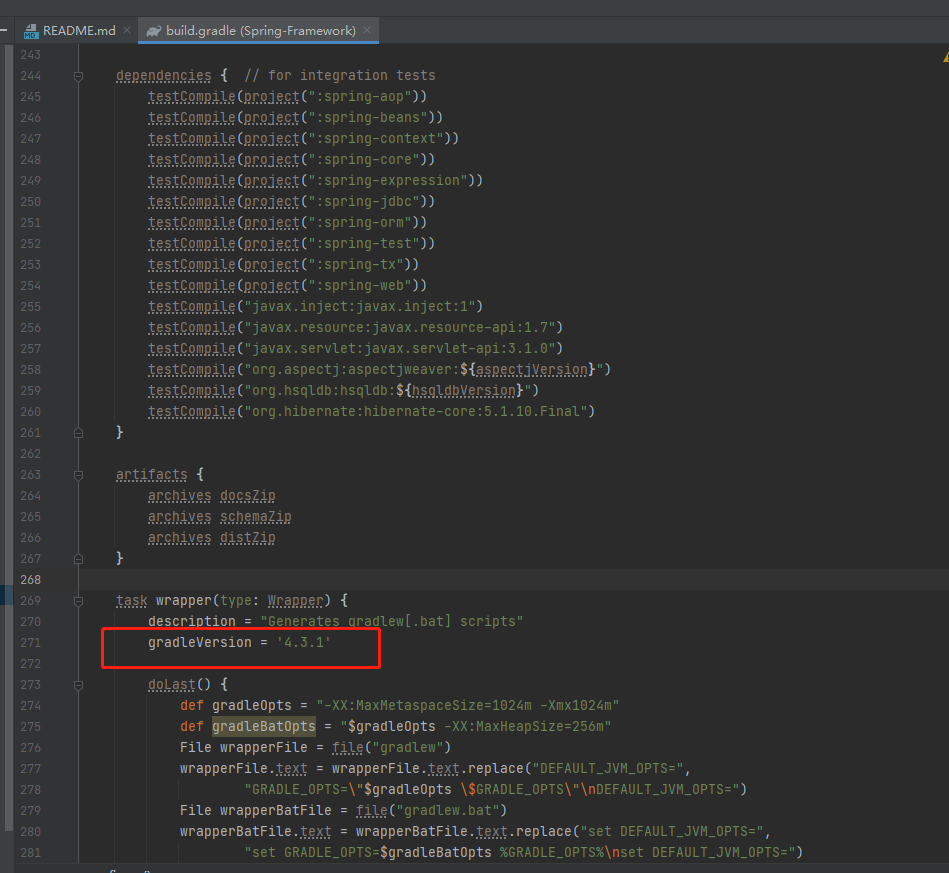Collapse the artifacts block fold arrow

(78, 474)
